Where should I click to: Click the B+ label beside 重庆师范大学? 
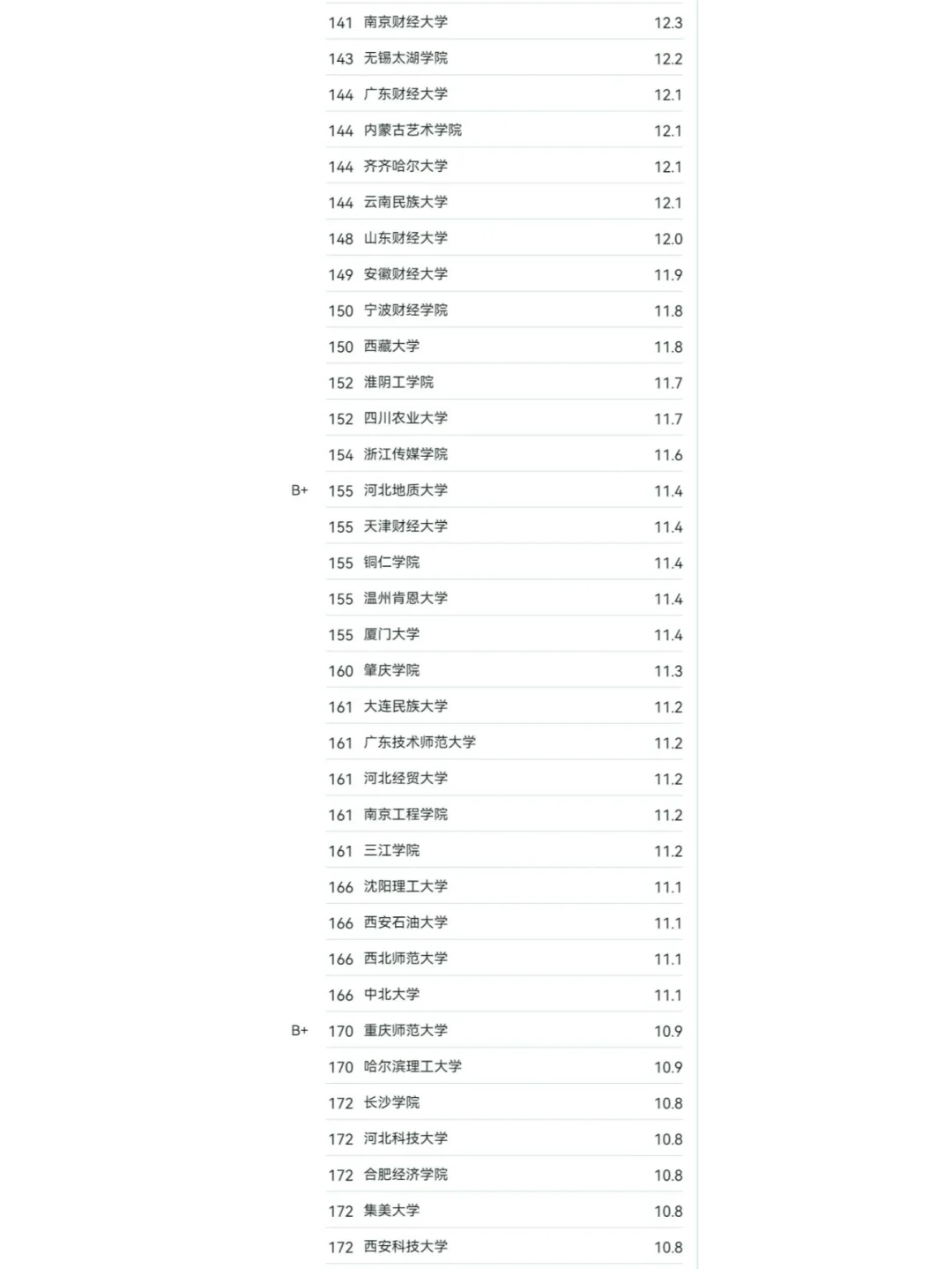pos(300,1030)
